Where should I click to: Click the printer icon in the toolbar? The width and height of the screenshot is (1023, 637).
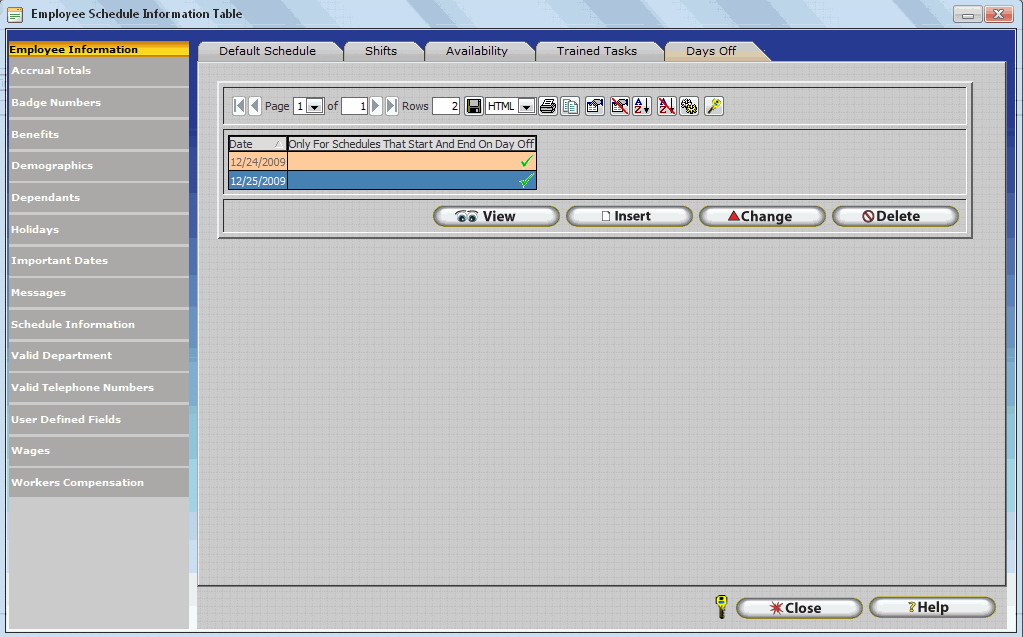[x=548, y=106]
